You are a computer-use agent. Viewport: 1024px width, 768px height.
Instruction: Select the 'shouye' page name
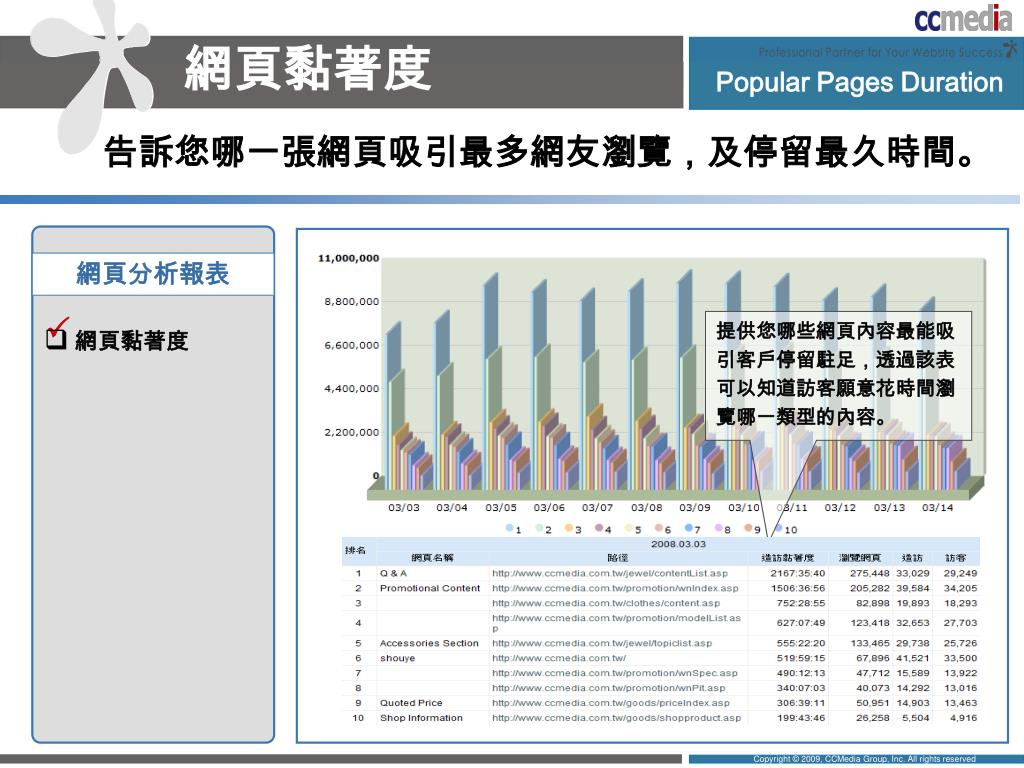coord(397,658)
